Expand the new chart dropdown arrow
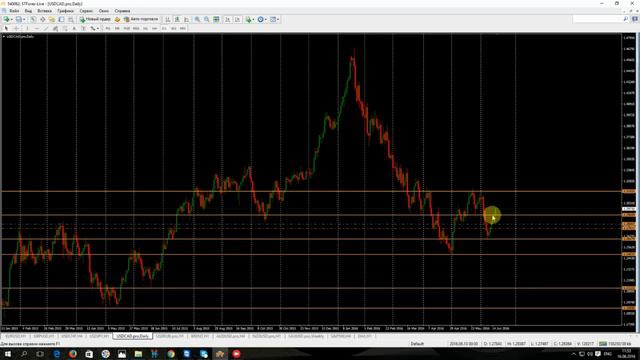The image size is (640, 360). [x=11, y=19]
